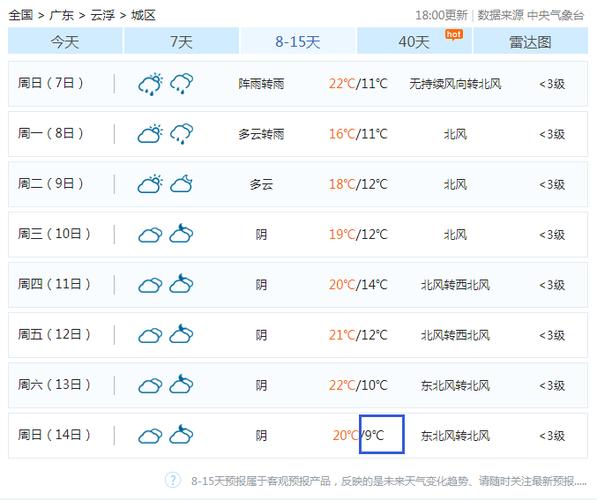Click the 19℃/12℃ temperature
This screenshot has height=500, width=597.
[358, 235]
